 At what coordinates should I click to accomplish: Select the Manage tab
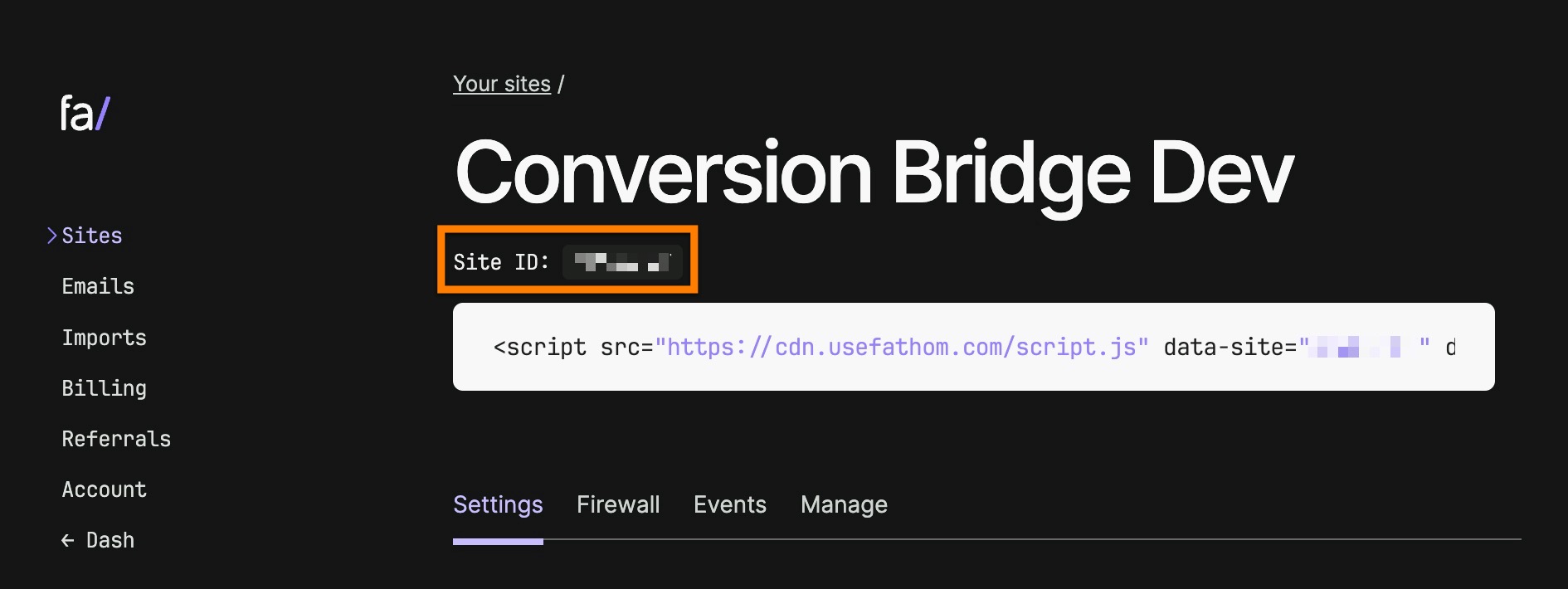click(x=844, y=504)
